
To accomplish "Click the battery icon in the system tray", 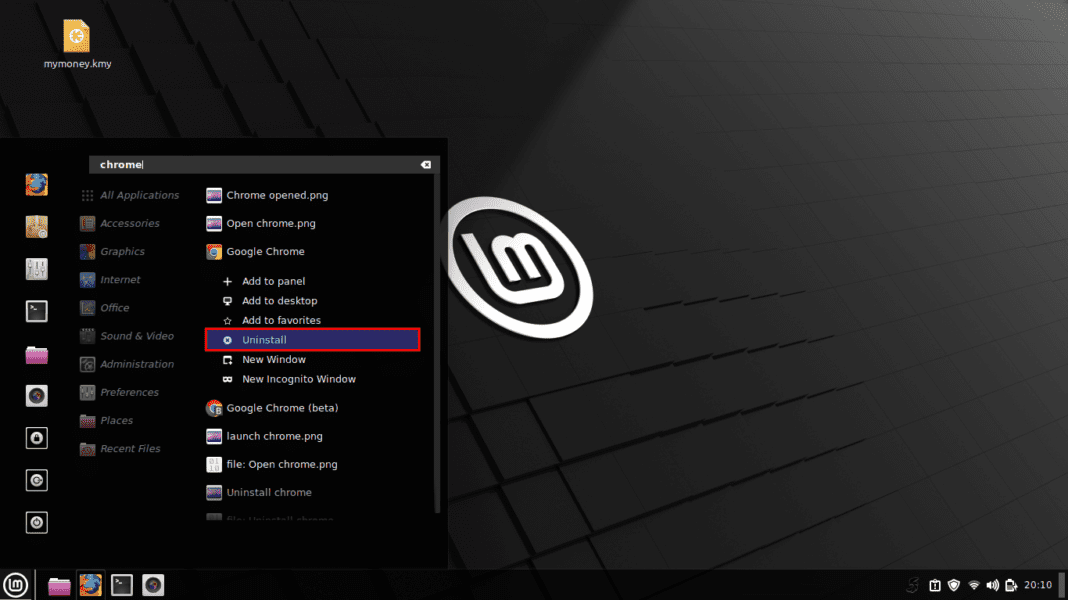I will 1011,585.
